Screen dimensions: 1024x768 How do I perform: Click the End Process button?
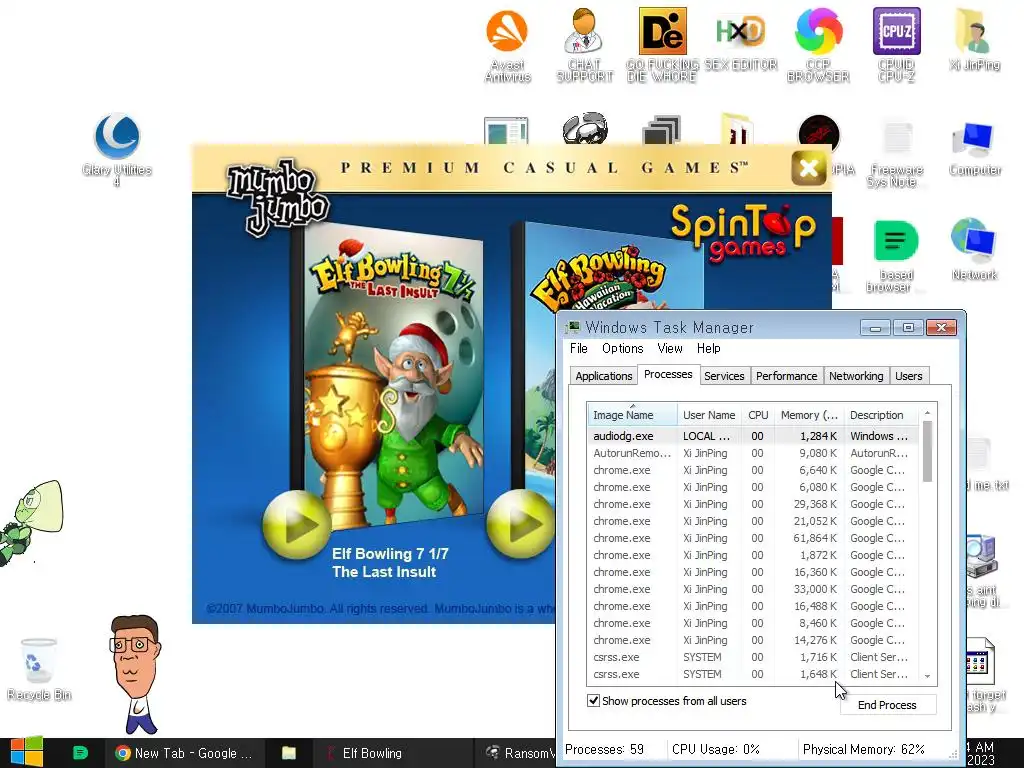point(887,705)
